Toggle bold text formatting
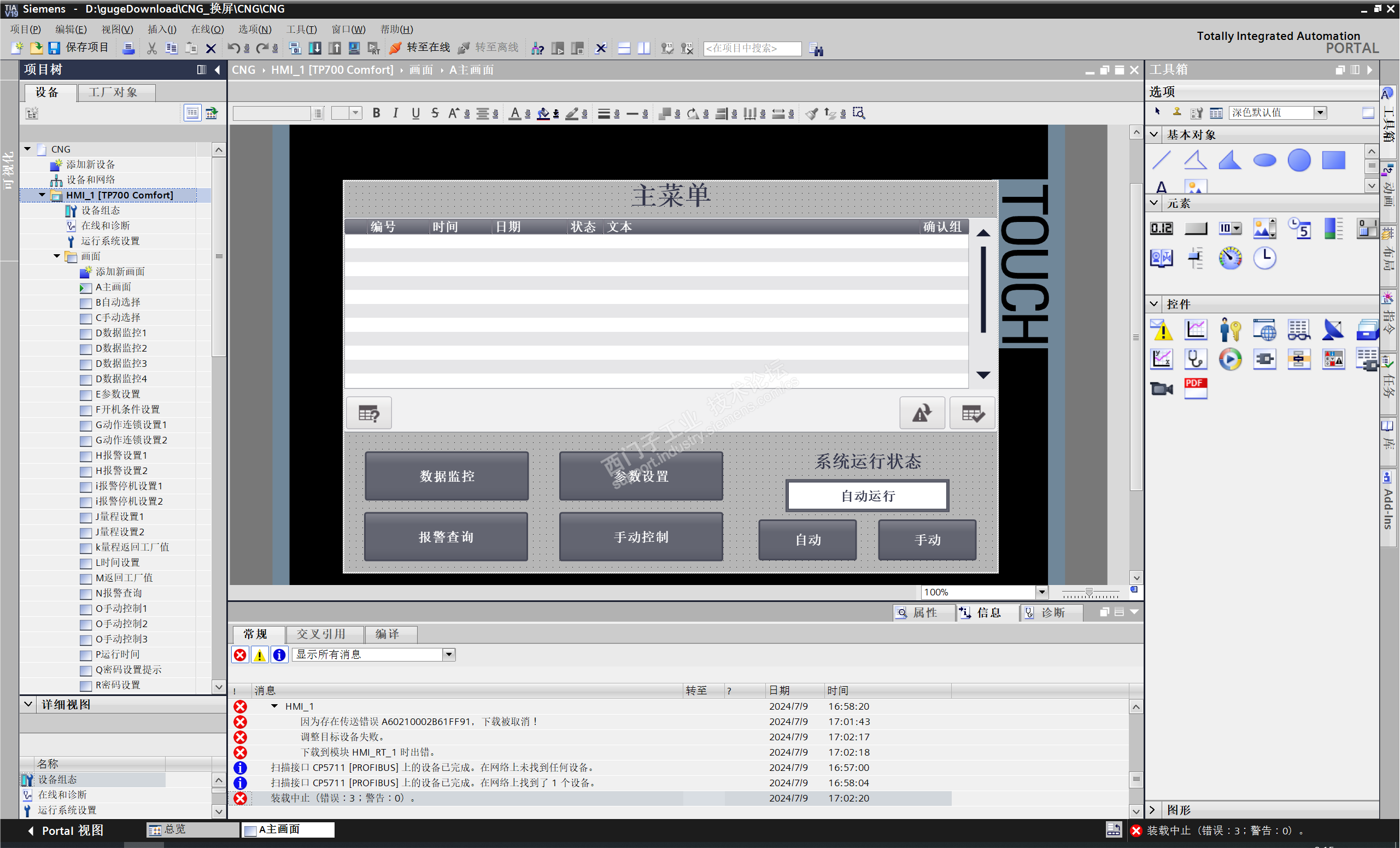Viewport: 1400px width, 848px height. click(376, 113)
